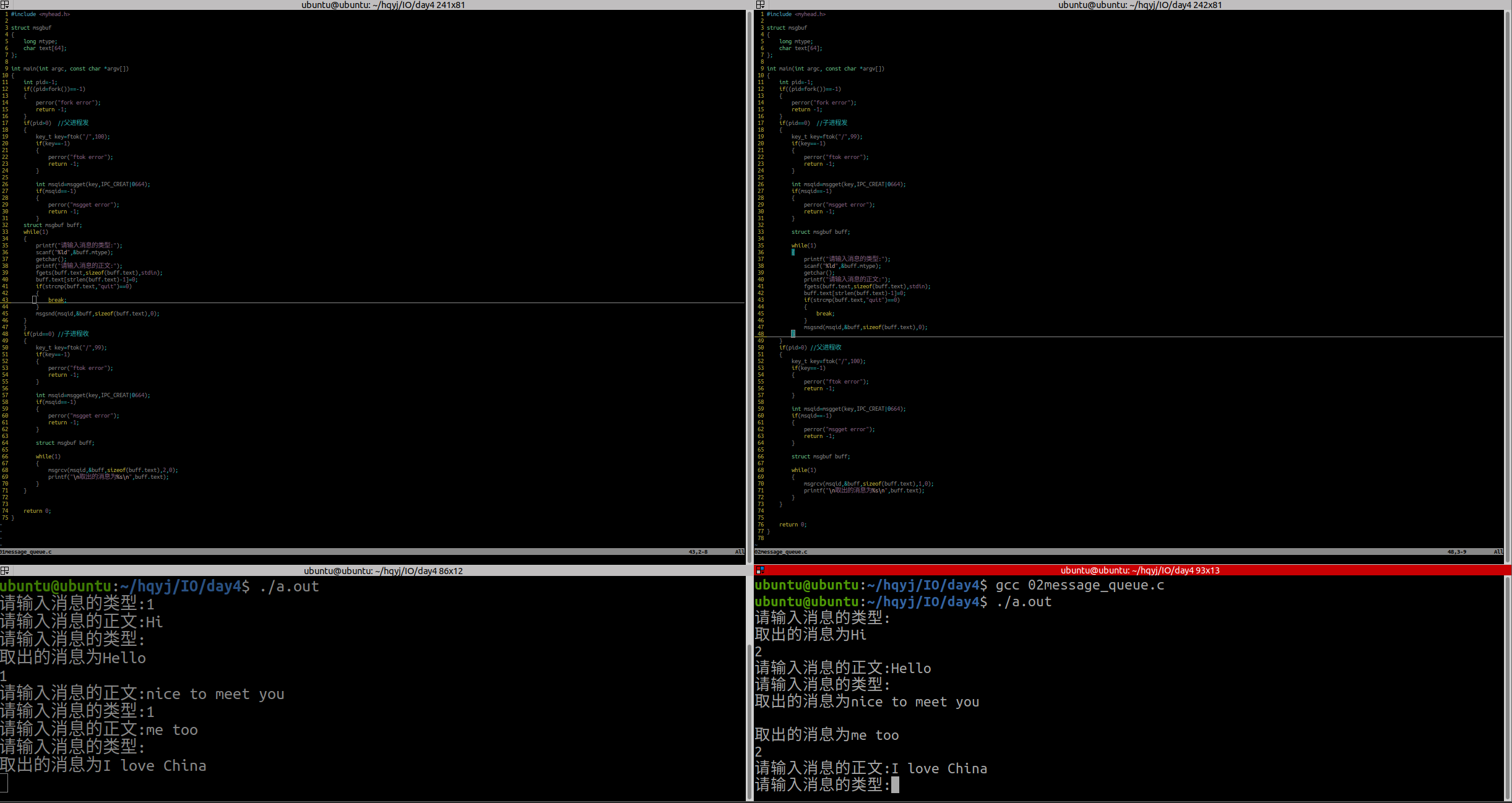This screenshot has height=803, width=1512.
Task: Click the 02message_queue.c status line filename
Action: tap(781, 552)
